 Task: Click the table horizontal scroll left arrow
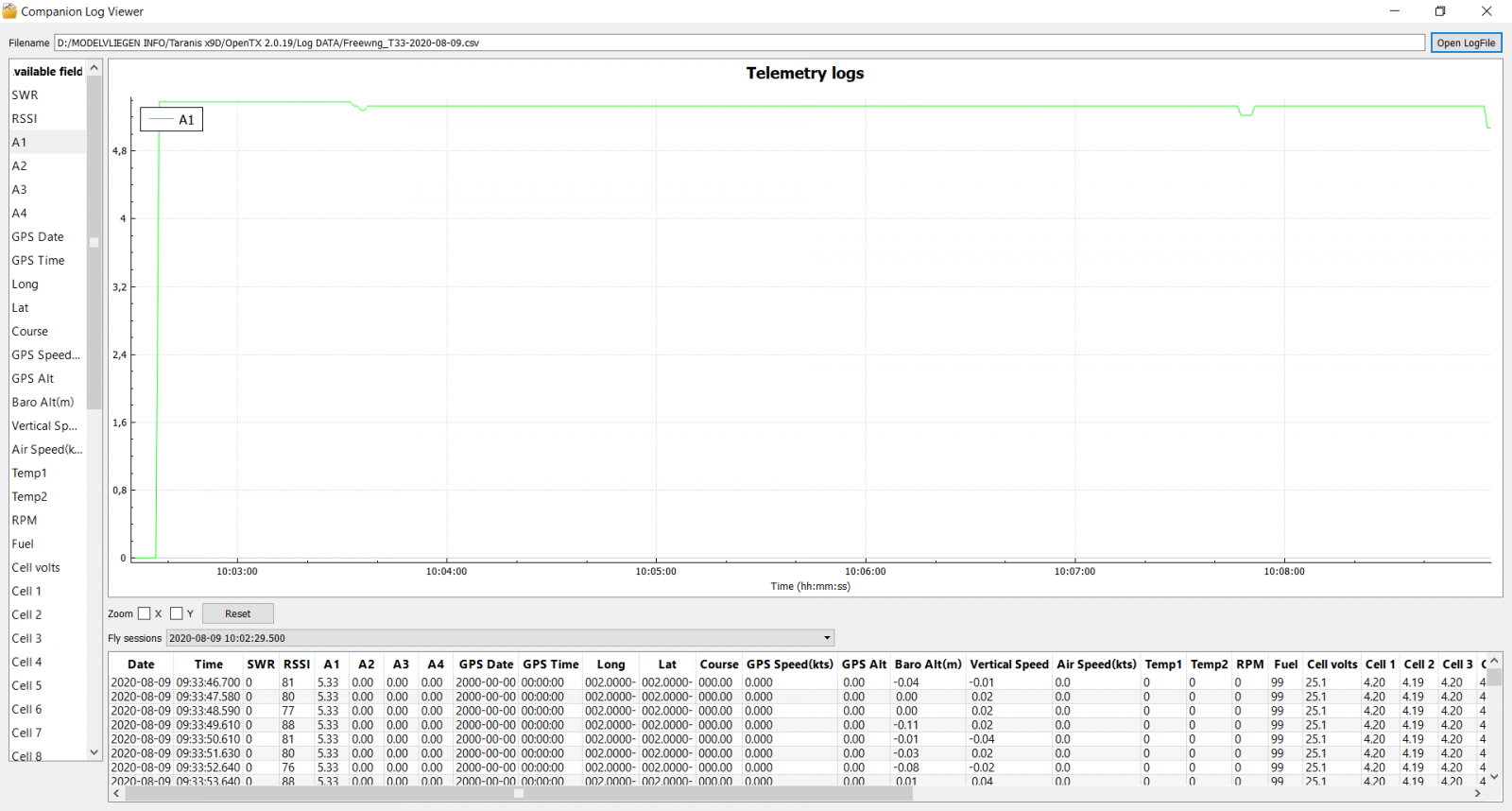click(117, 794)
